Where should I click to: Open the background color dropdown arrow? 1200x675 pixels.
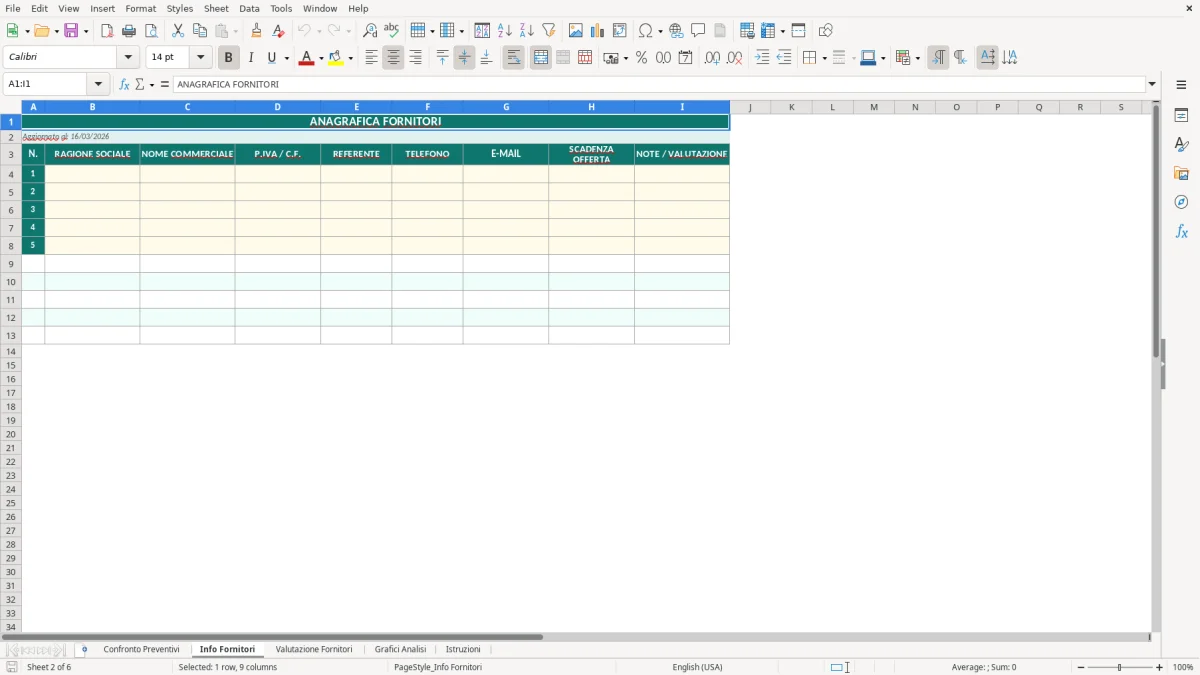pos(350,58)
